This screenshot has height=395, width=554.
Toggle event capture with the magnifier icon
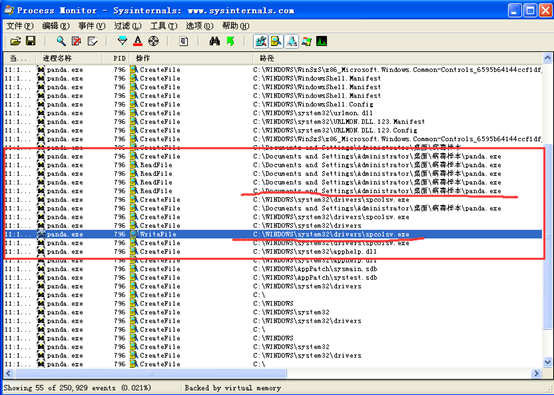pos(61,41)
